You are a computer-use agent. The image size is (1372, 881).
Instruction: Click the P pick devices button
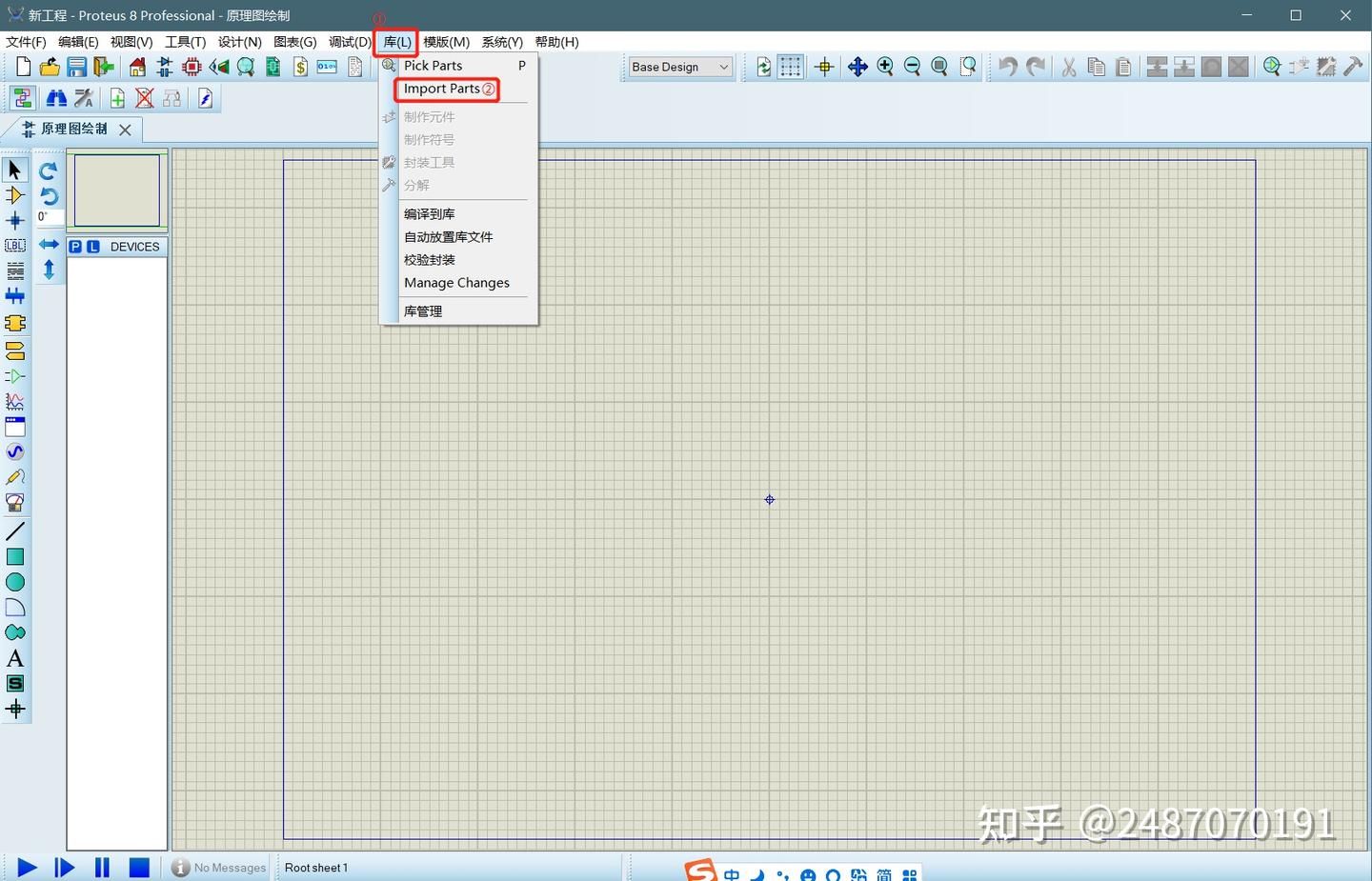(75, 247)
